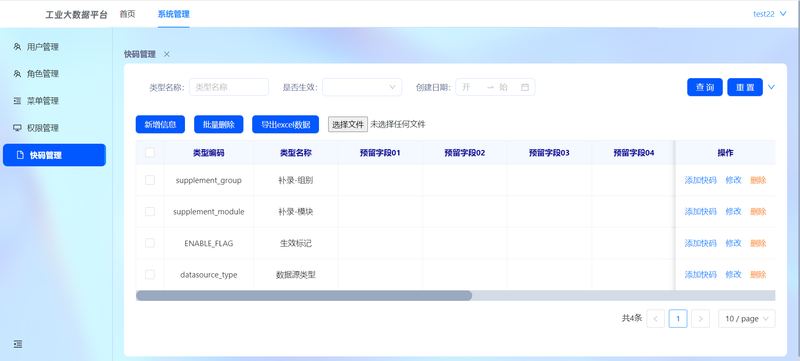Check the supplement_group row checkbox
800x361 pixels.
pyautogui.click(x=150, y=180)
